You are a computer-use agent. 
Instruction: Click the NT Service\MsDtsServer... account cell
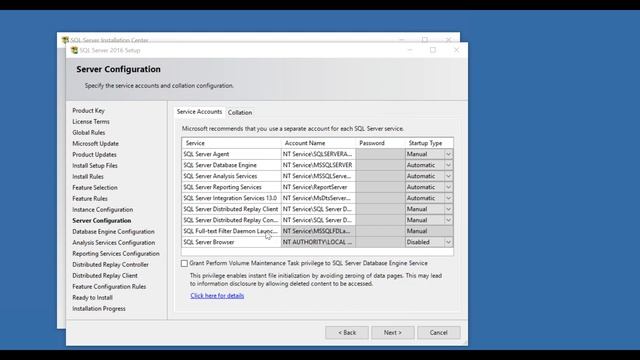coord(318,198)
